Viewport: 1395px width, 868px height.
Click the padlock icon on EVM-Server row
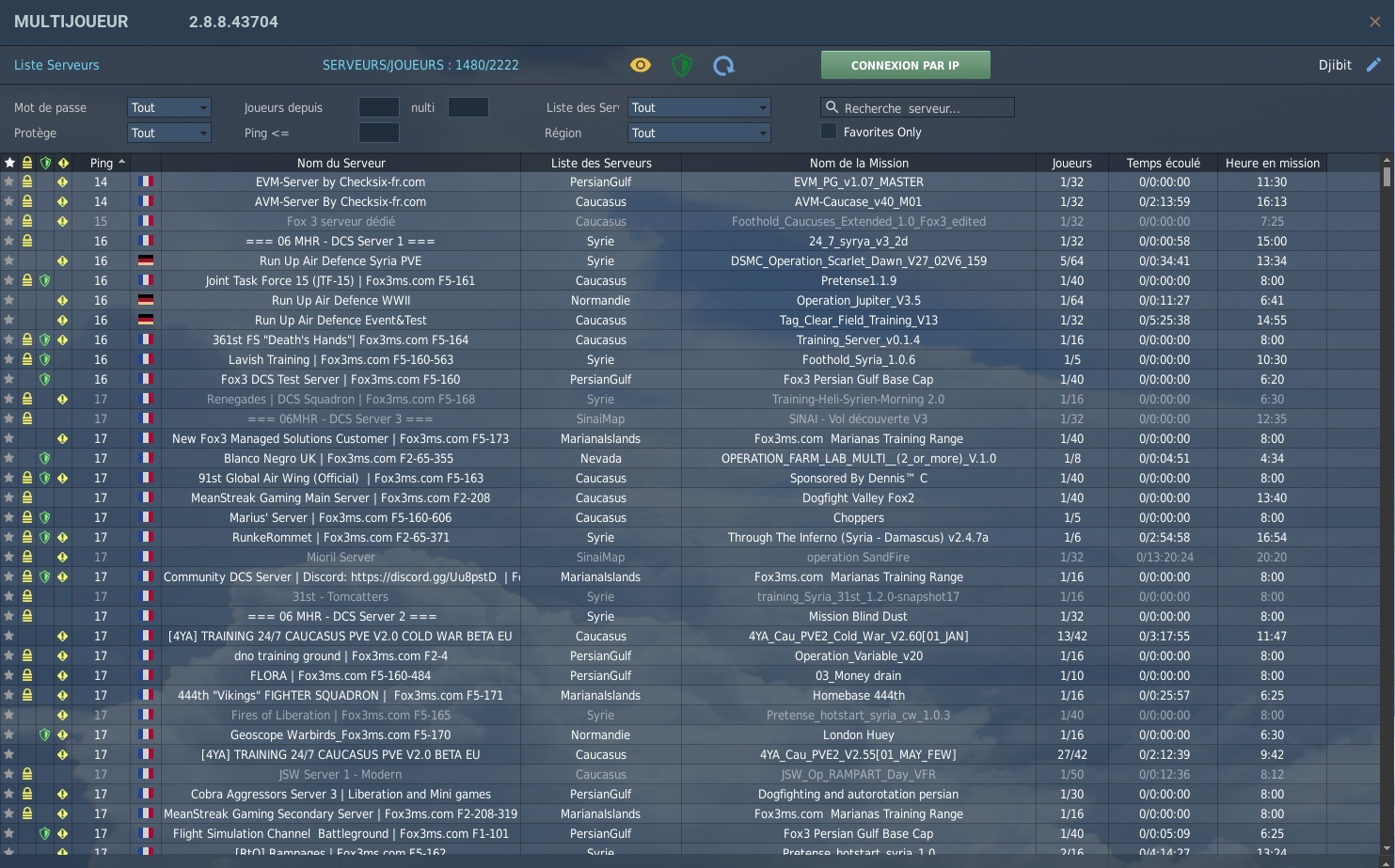27,181
